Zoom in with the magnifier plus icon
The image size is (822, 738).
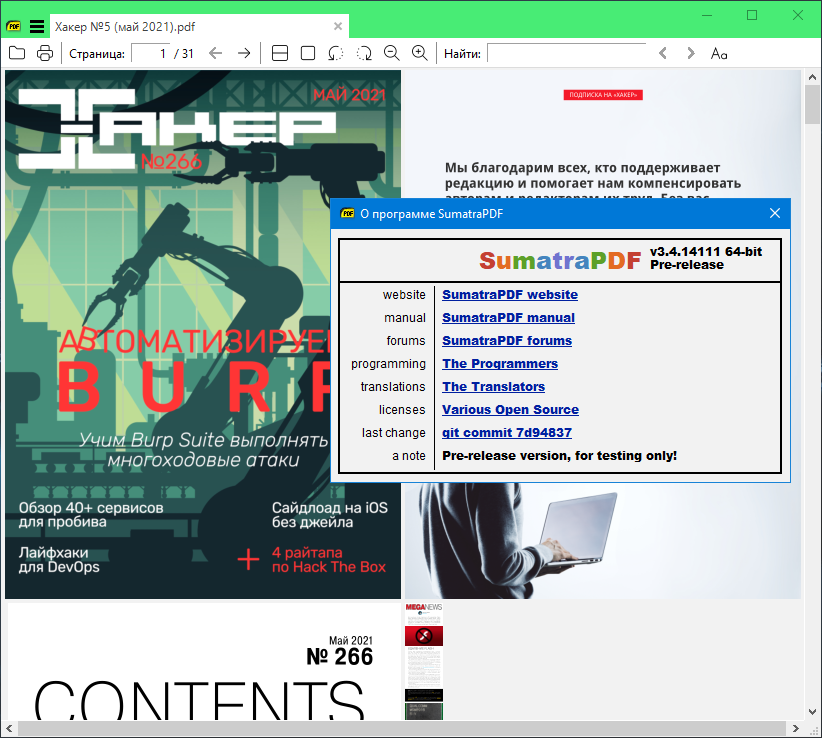[x=420, y=53]
